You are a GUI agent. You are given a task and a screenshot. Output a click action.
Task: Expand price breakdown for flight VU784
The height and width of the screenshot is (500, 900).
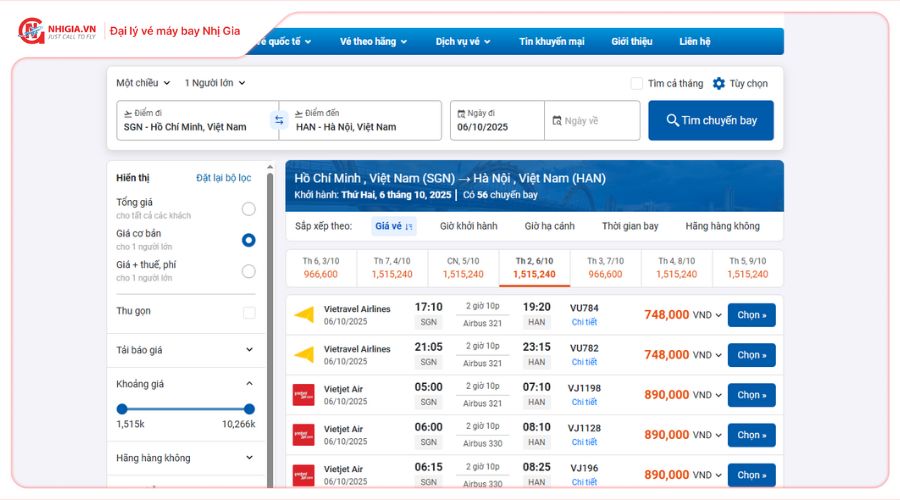pyautogui.click(x=718, y=315)
